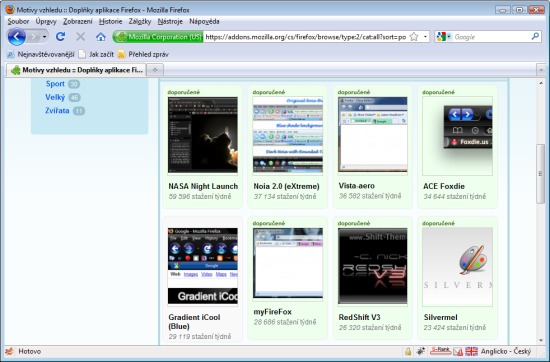Viewport: 550px width, 362px height.
Task: Open the Silvermel title link
Action: click(x=441, y=317)
